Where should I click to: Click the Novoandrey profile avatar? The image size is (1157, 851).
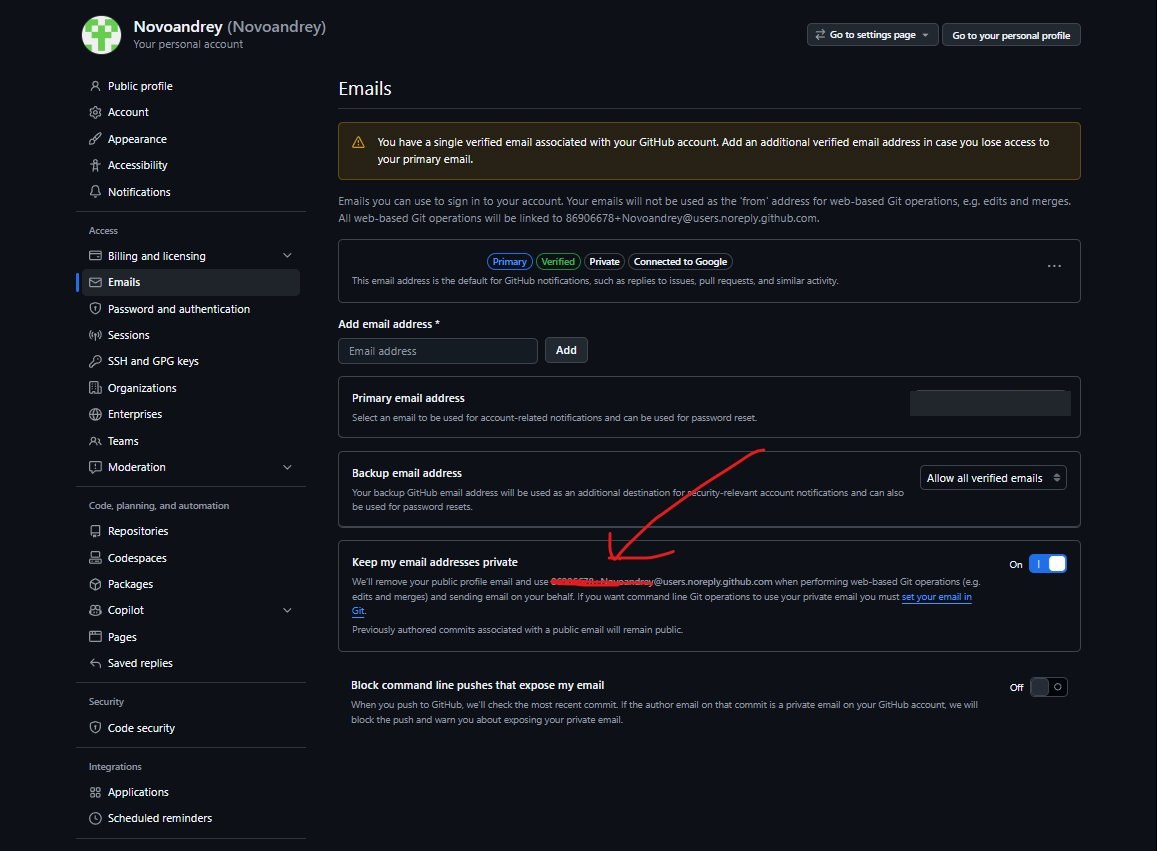pyautogui.click(x=101, y=35)
